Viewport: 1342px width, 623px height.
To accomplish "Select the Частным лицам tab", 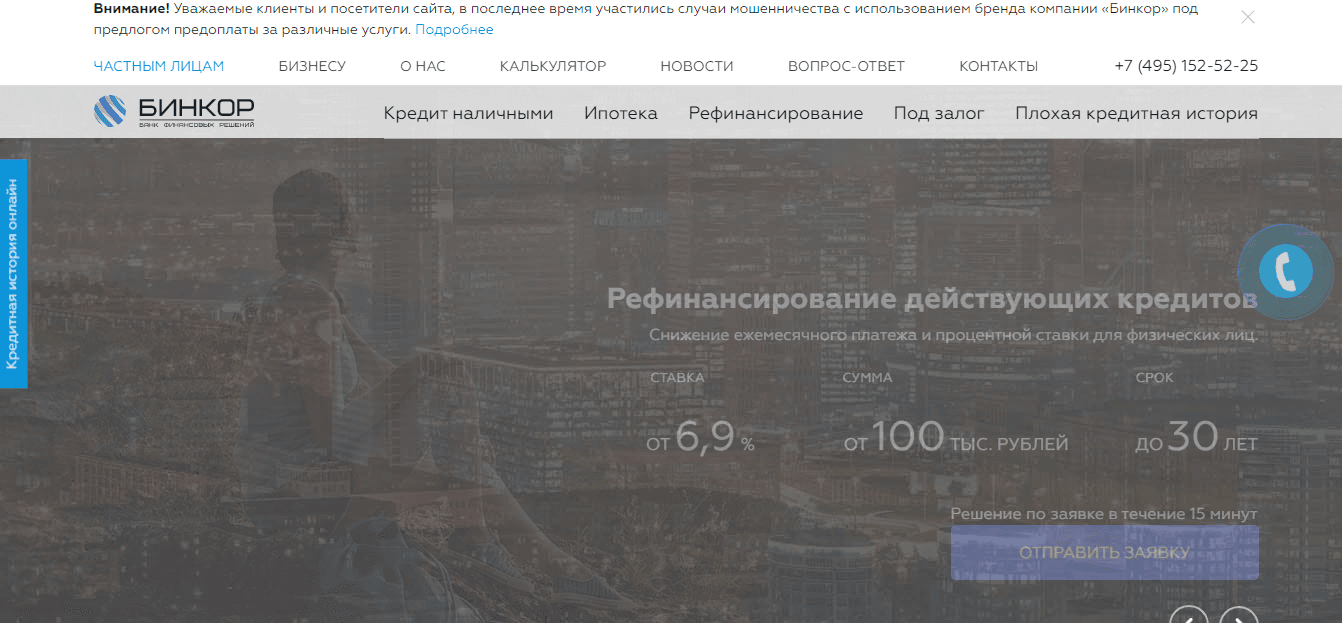I will (159, 66).
